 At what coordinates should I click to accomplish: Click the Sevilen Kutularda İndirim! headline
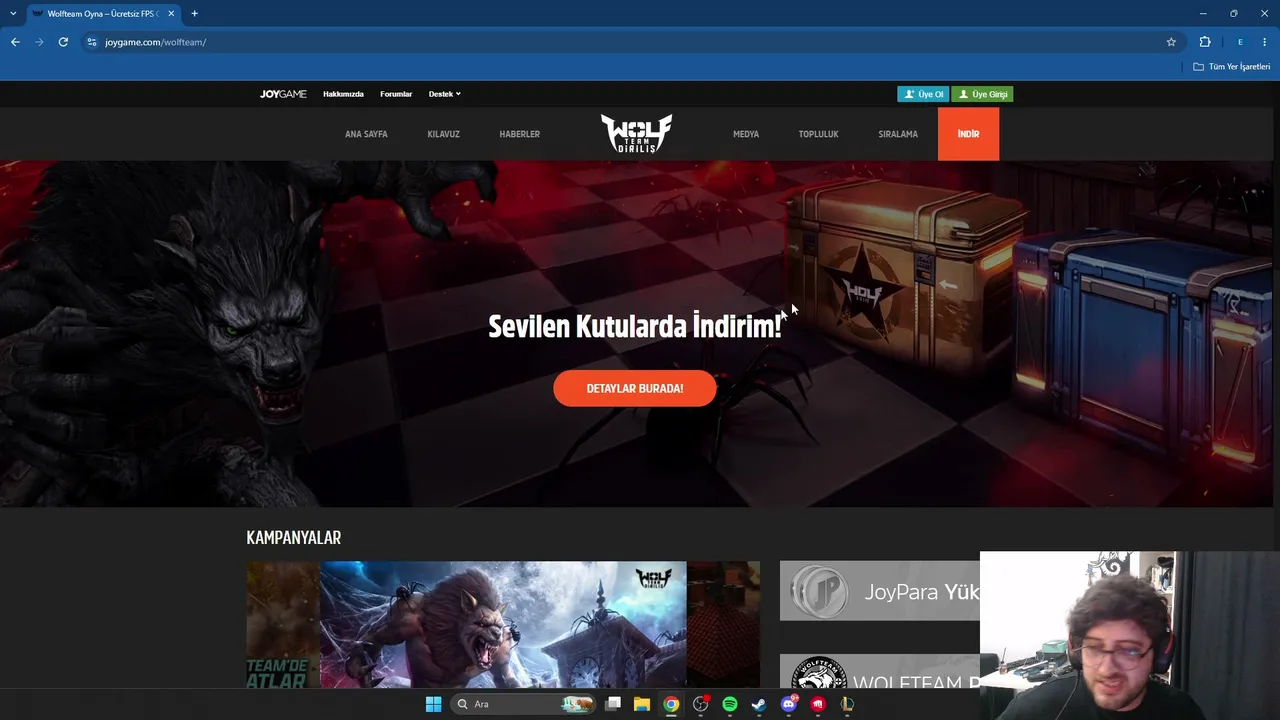(x=635, y=326)
